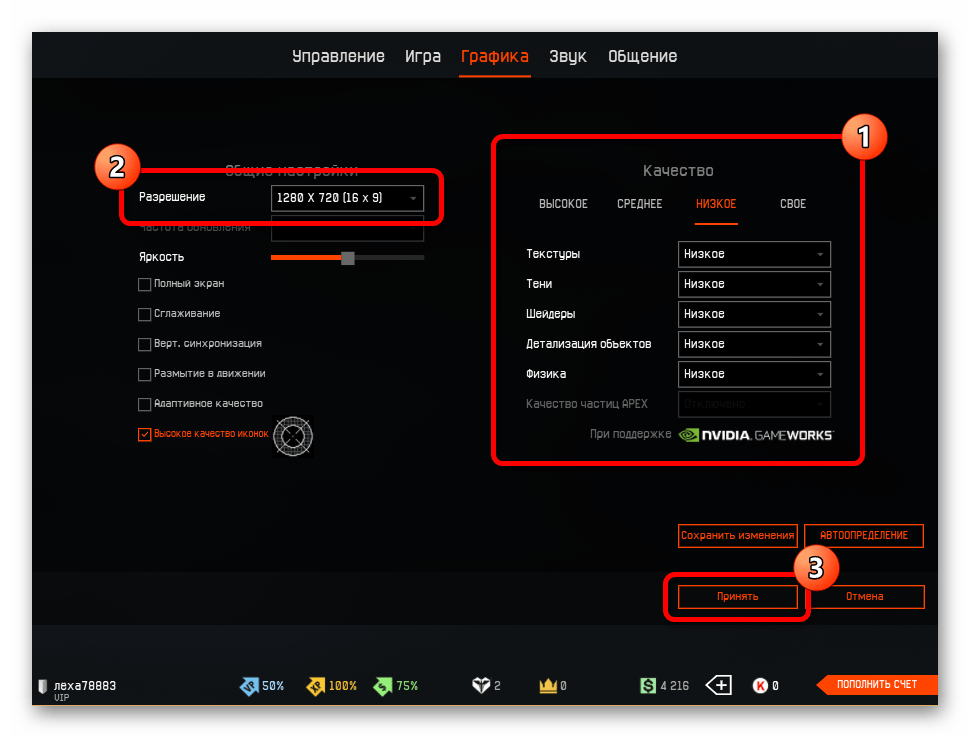Image resolution: width=970 pixels, height=738 pixels.
Task: Click the plus add-currency icon
Action: pos(719,686)
